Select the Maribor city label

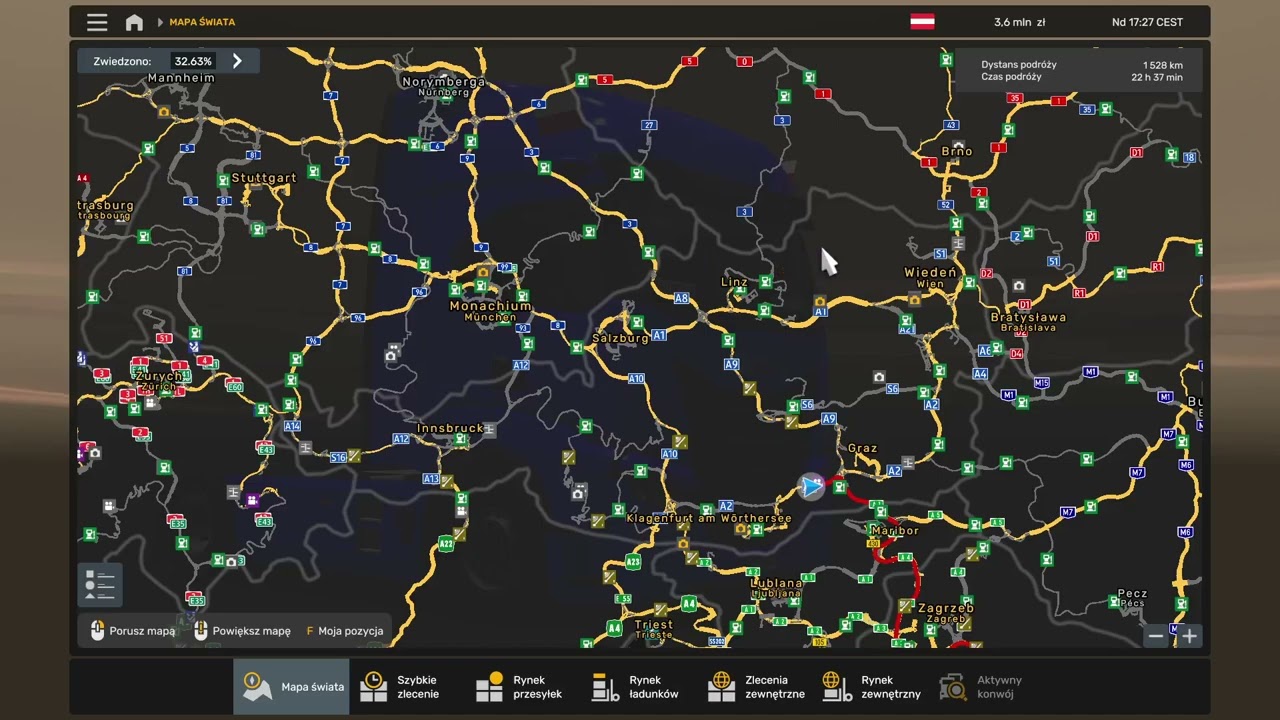(894, 530)
